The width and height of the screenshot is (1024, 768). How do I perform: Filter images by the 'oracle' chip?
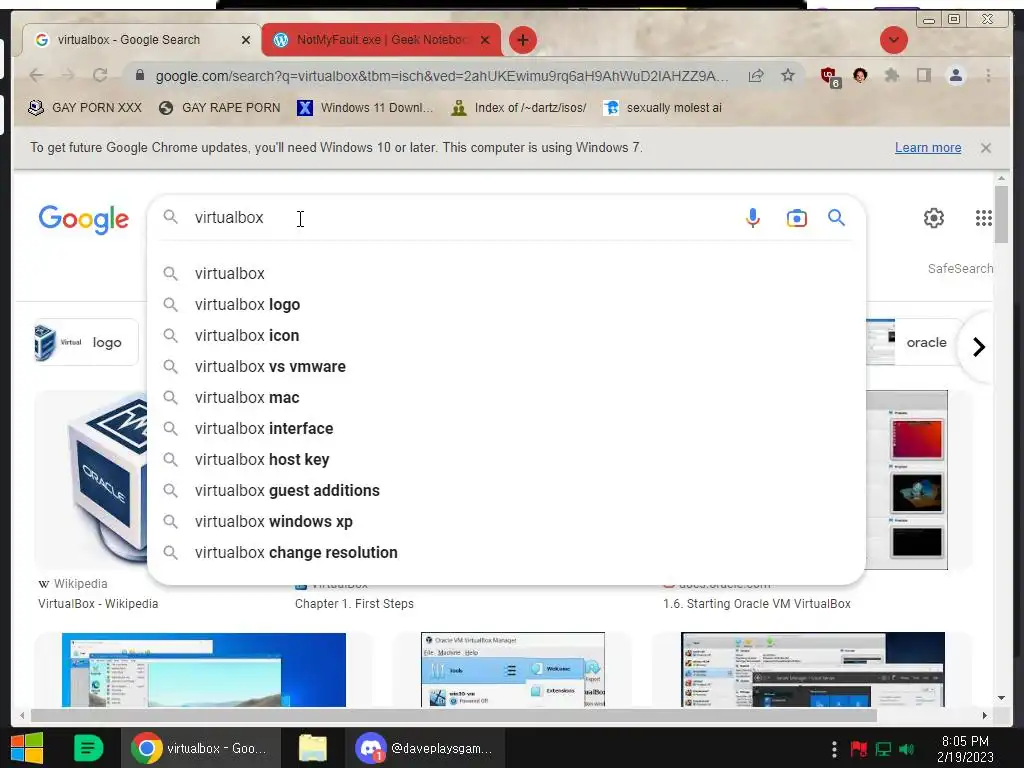pyautogui.click(x=913, y=342)
